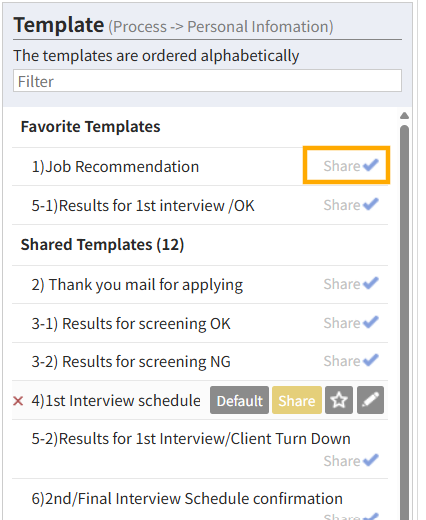Screen dimensions: 426x520
Task: Select the 1)Job Recommendation template
Action: 115,166
